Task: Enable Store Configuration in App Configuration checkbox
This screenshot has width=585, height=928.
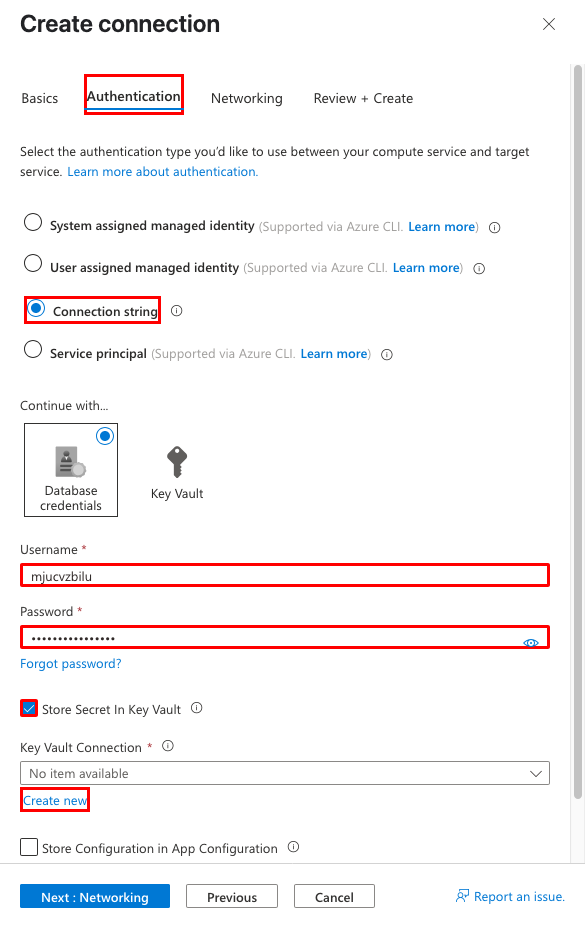Action: pos(29,847)
